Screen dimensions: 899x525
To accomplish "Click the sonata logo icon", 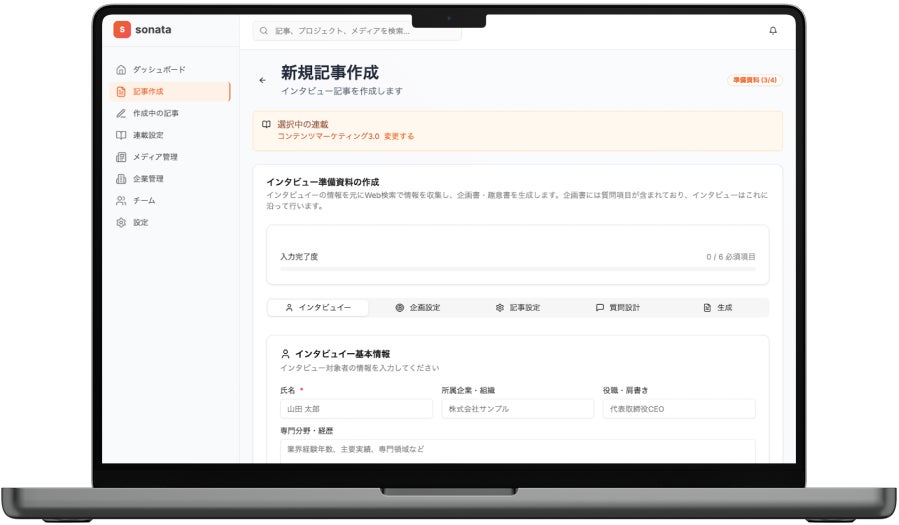I will click(x=122, y=29).
